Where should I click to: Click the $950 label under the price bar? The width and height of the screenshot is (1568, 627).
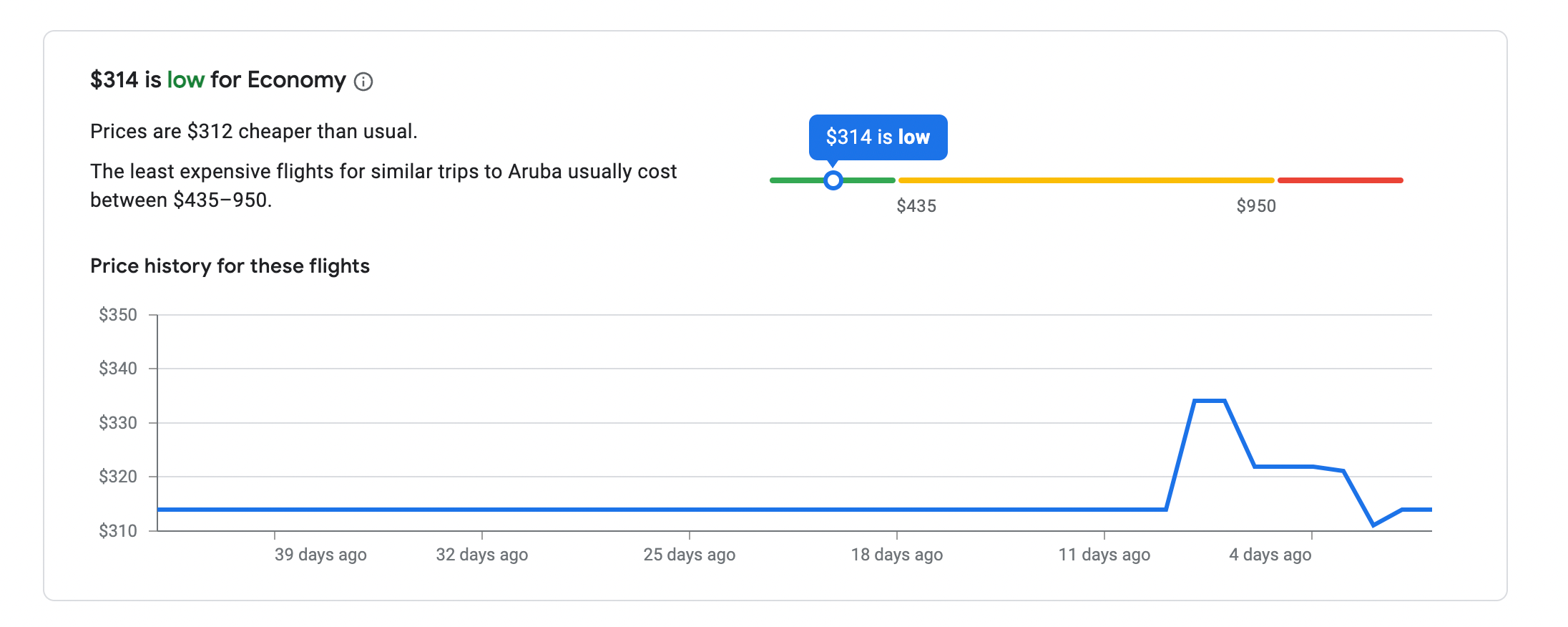(1256, 206)
